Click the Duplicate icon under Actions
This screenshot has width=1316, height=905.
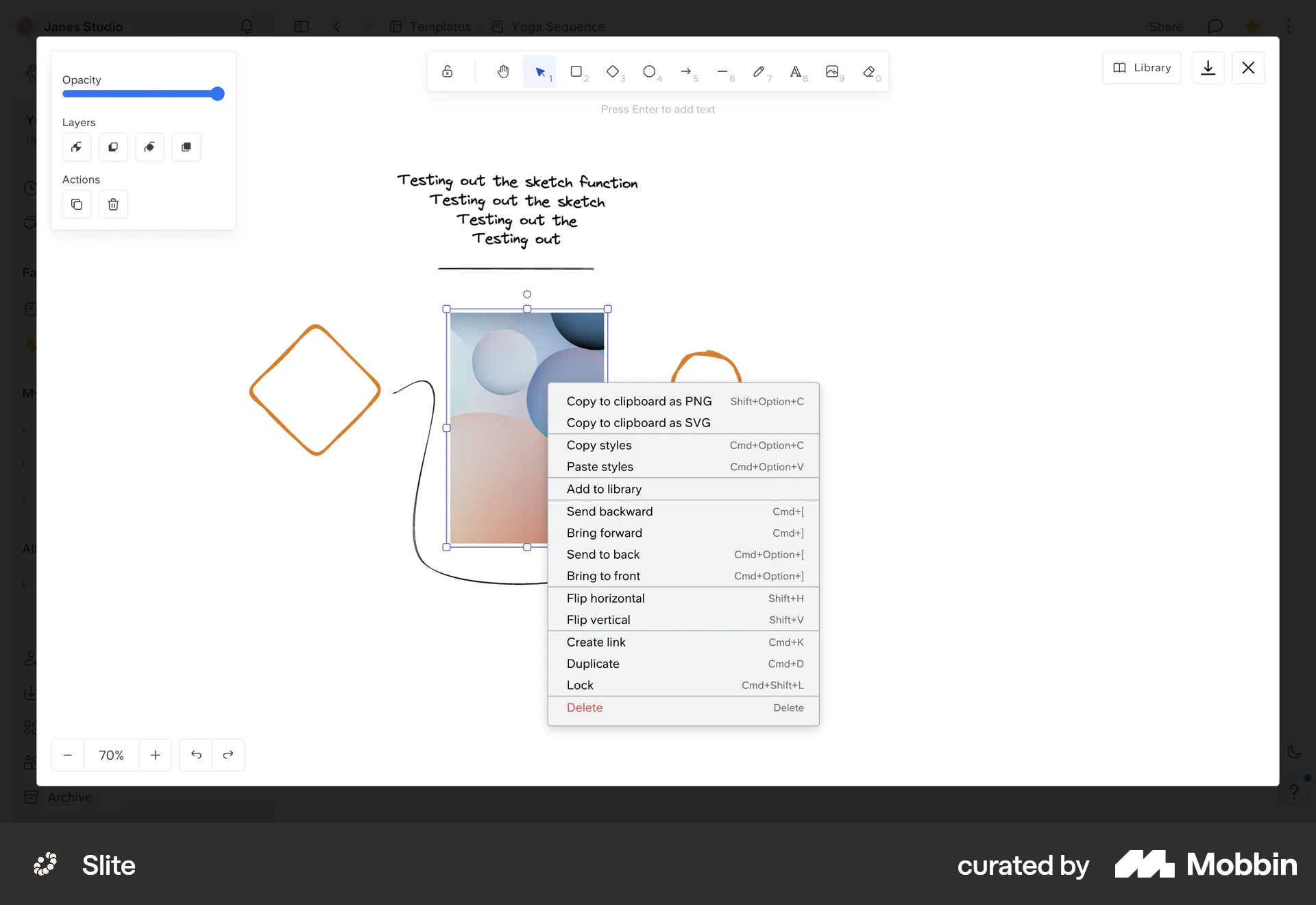click(x=76, y=204)
